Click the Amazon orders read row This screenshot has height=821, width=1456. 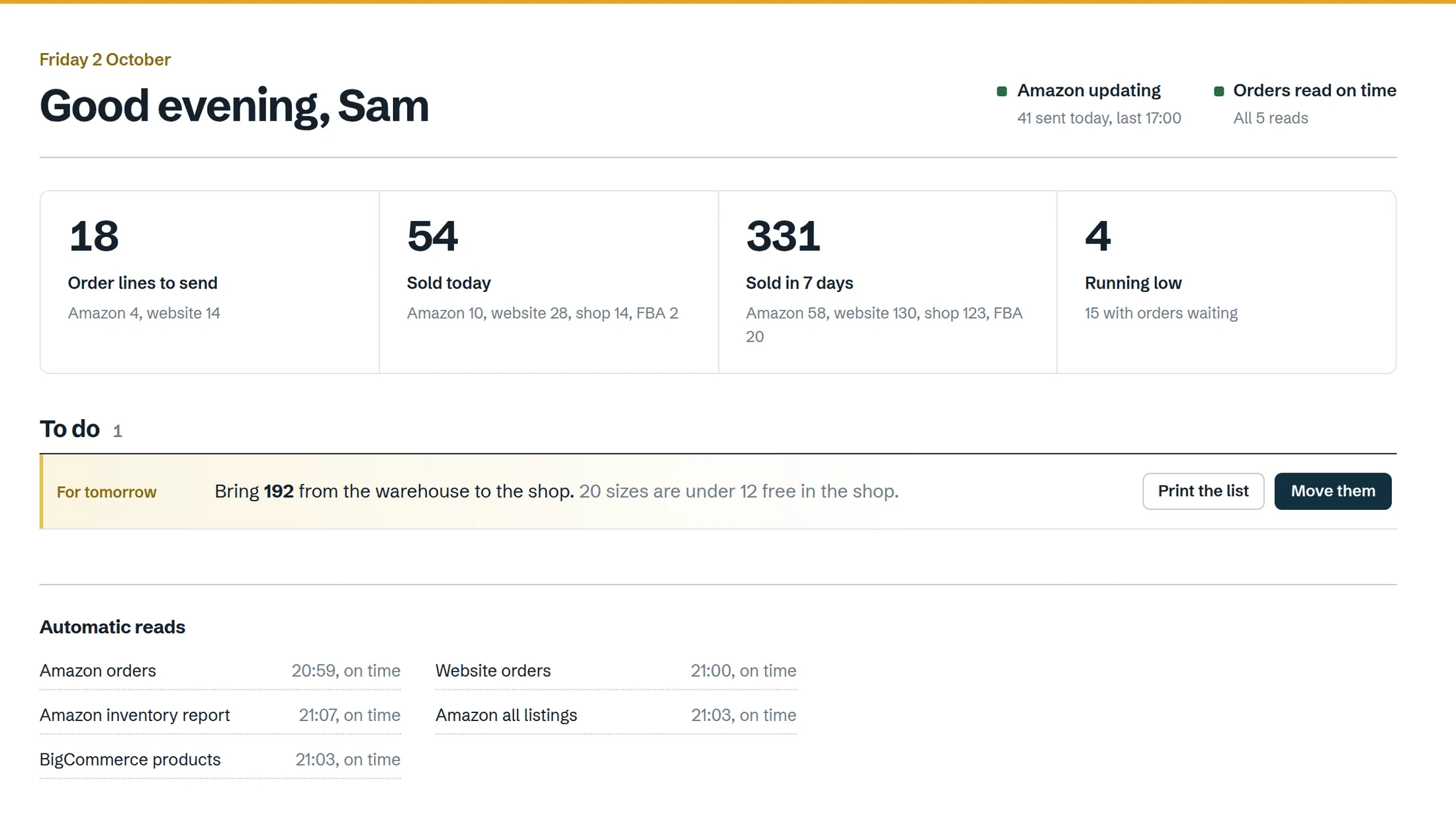(220, 671)
